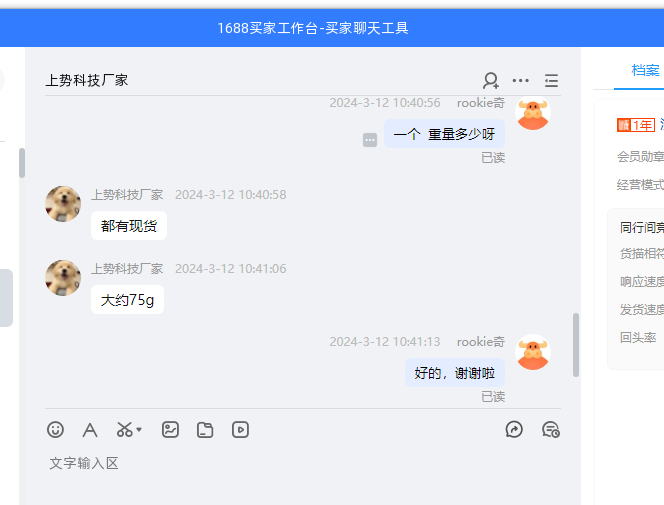
Task: Click the grey message bubble beside 一个 重量多少呀
Action: [x=370, y=140]
